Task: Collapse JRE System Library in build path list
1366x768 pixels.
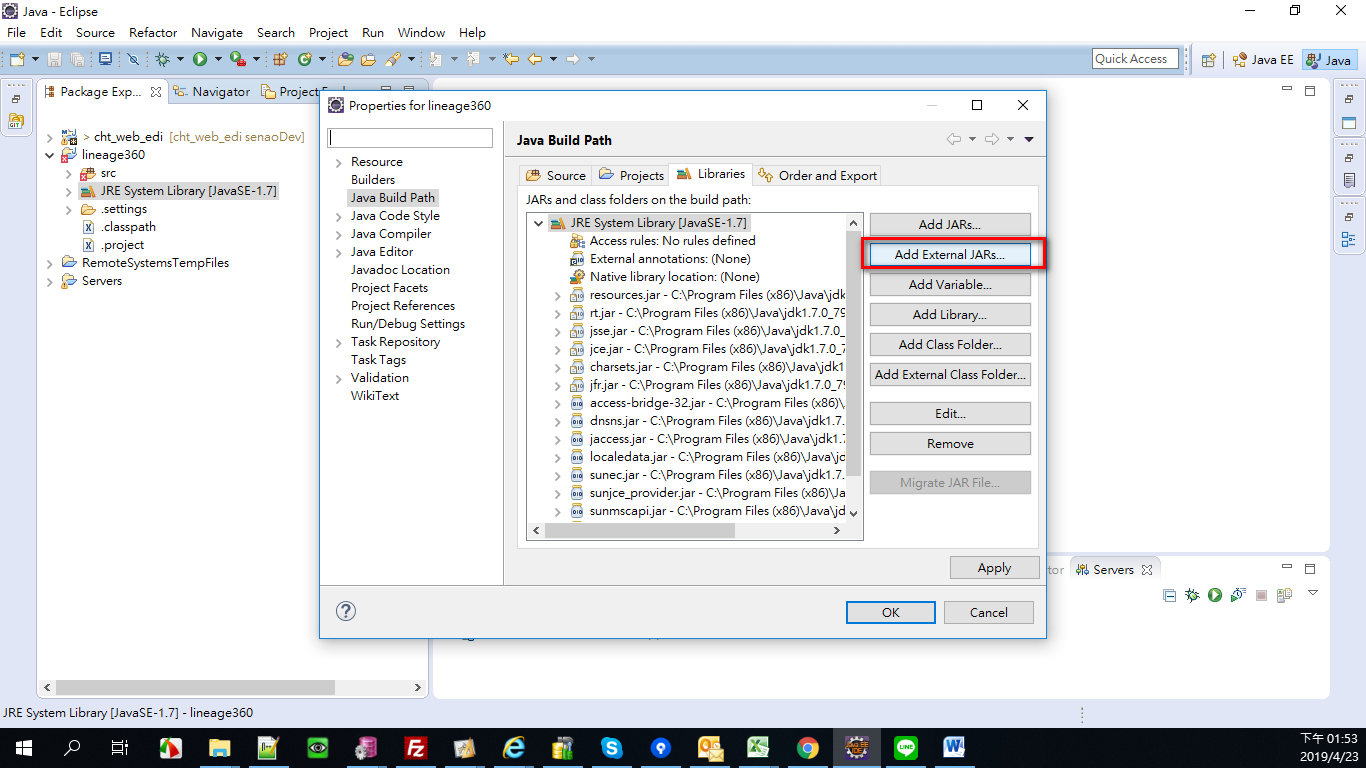Action: point(539,223)
